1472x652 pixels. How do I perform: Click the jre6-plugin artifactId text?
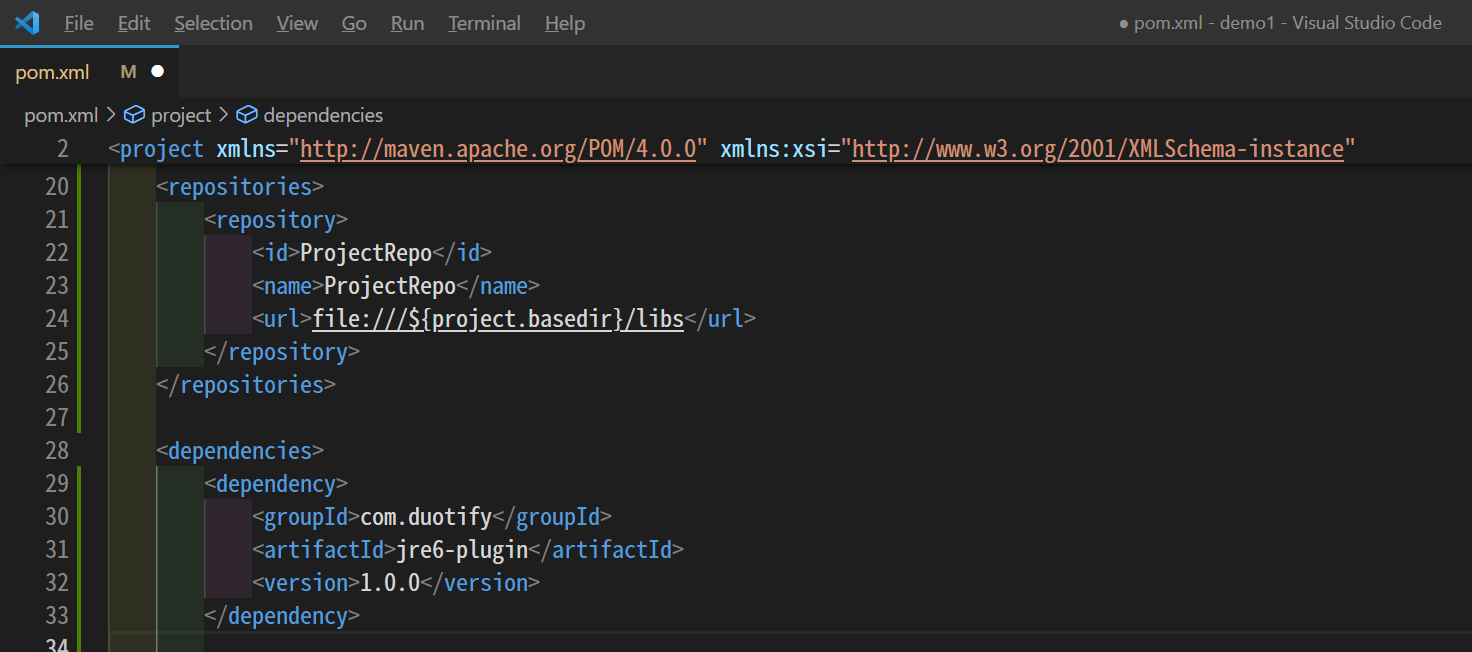[462, 550]
